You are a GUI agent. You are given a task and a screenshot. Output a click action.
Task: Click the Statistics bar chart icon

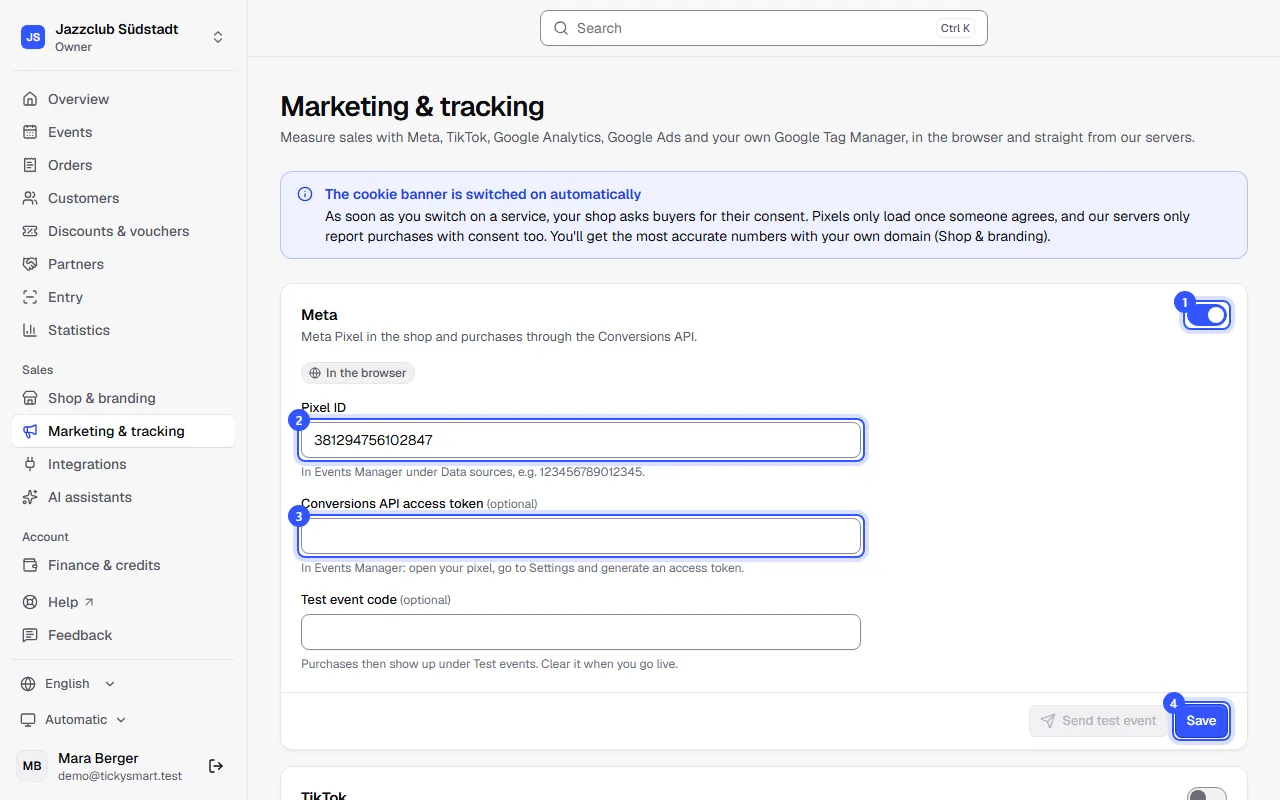point(30,330)
